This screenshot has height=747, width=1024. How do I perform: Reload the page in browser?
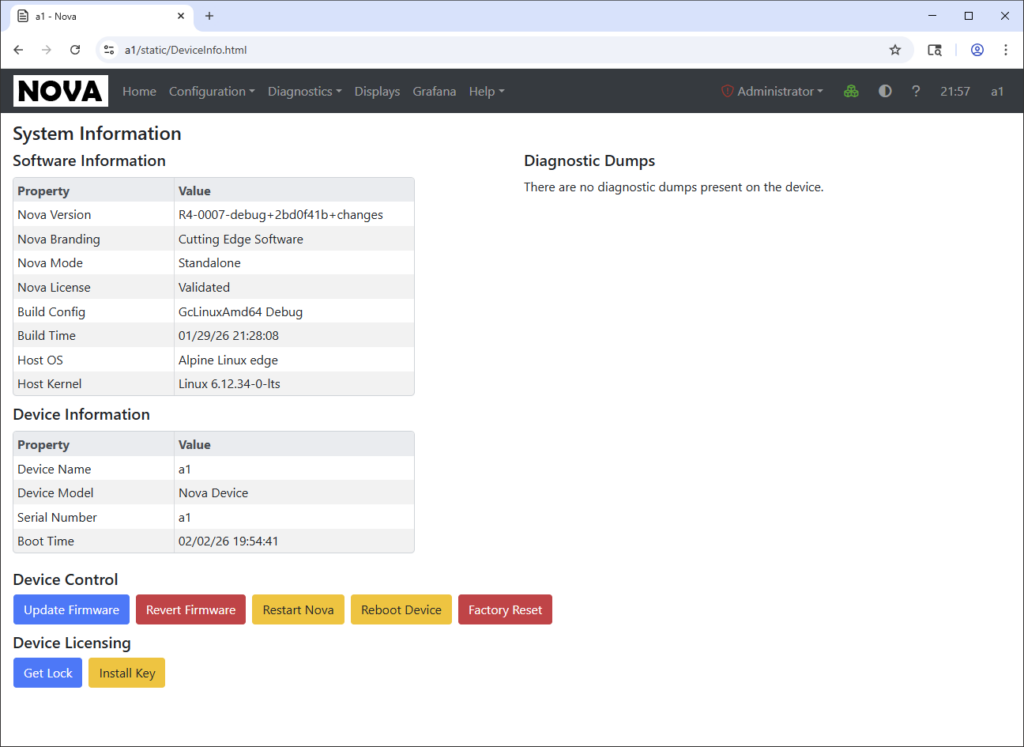[x=74, y=49]
